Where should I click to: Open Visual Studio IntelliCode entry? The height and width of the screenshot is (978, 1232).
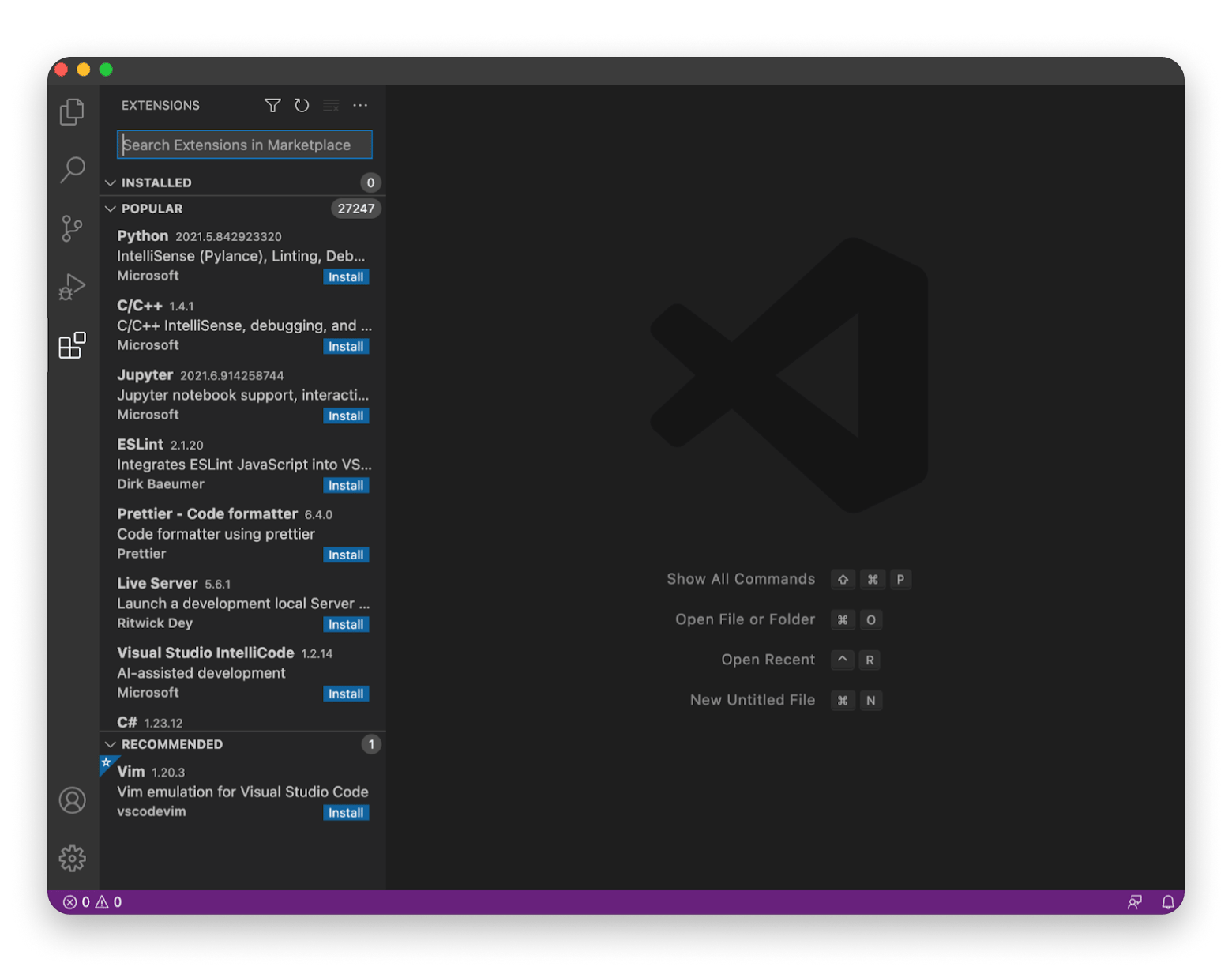coord(242,673)
